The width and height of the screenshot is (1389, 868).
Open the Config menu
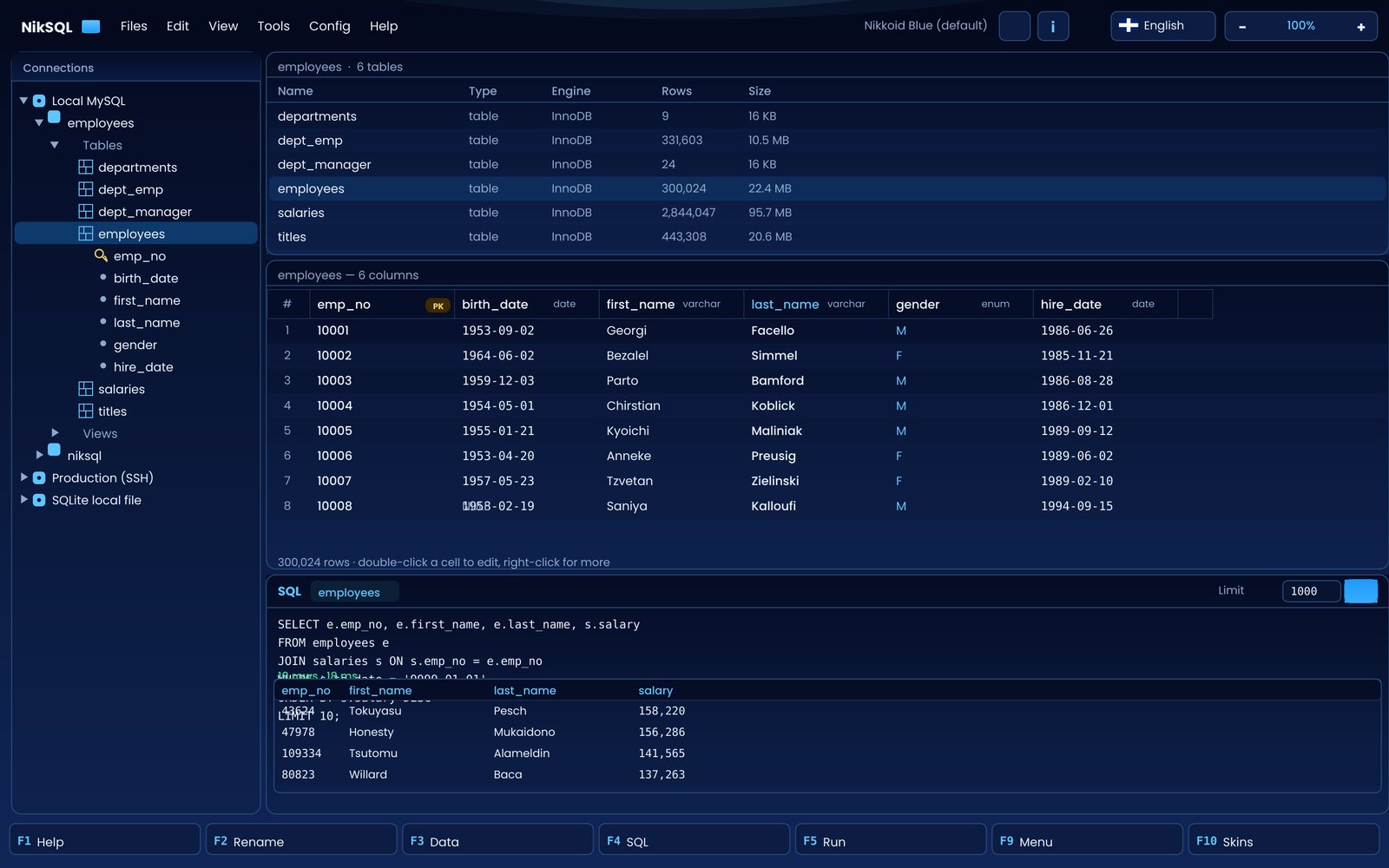(x=330, y=26)
